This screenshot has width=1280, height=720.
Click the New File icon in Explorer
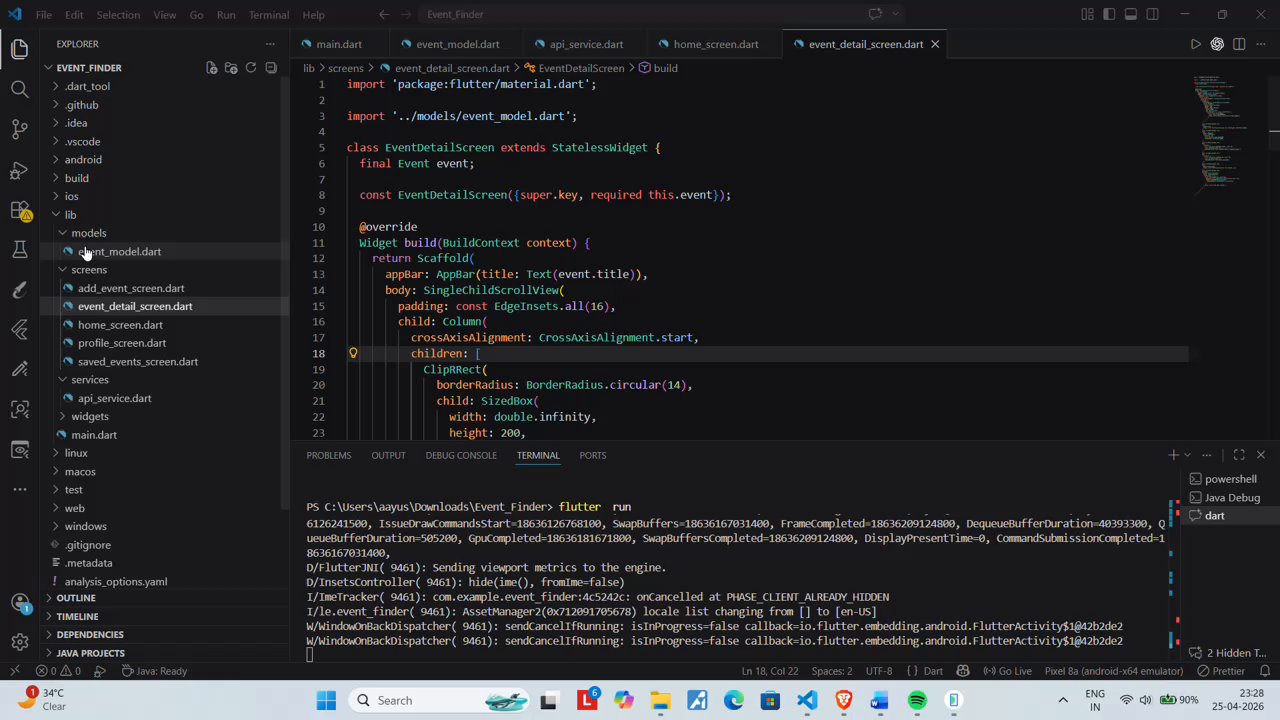click(211, 68)
